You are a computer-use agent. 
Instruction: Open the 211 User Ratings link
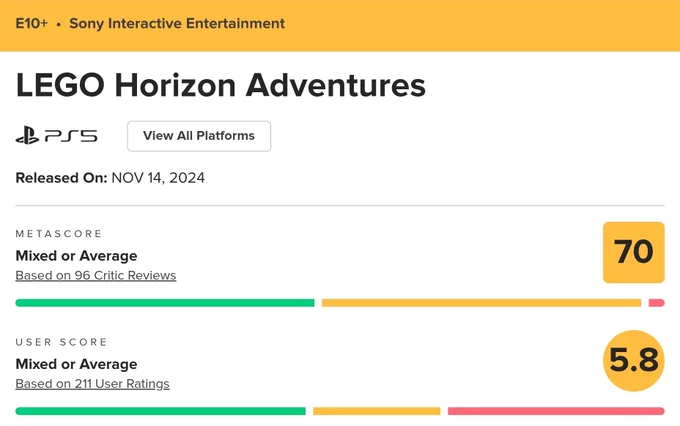click(92, 384)
